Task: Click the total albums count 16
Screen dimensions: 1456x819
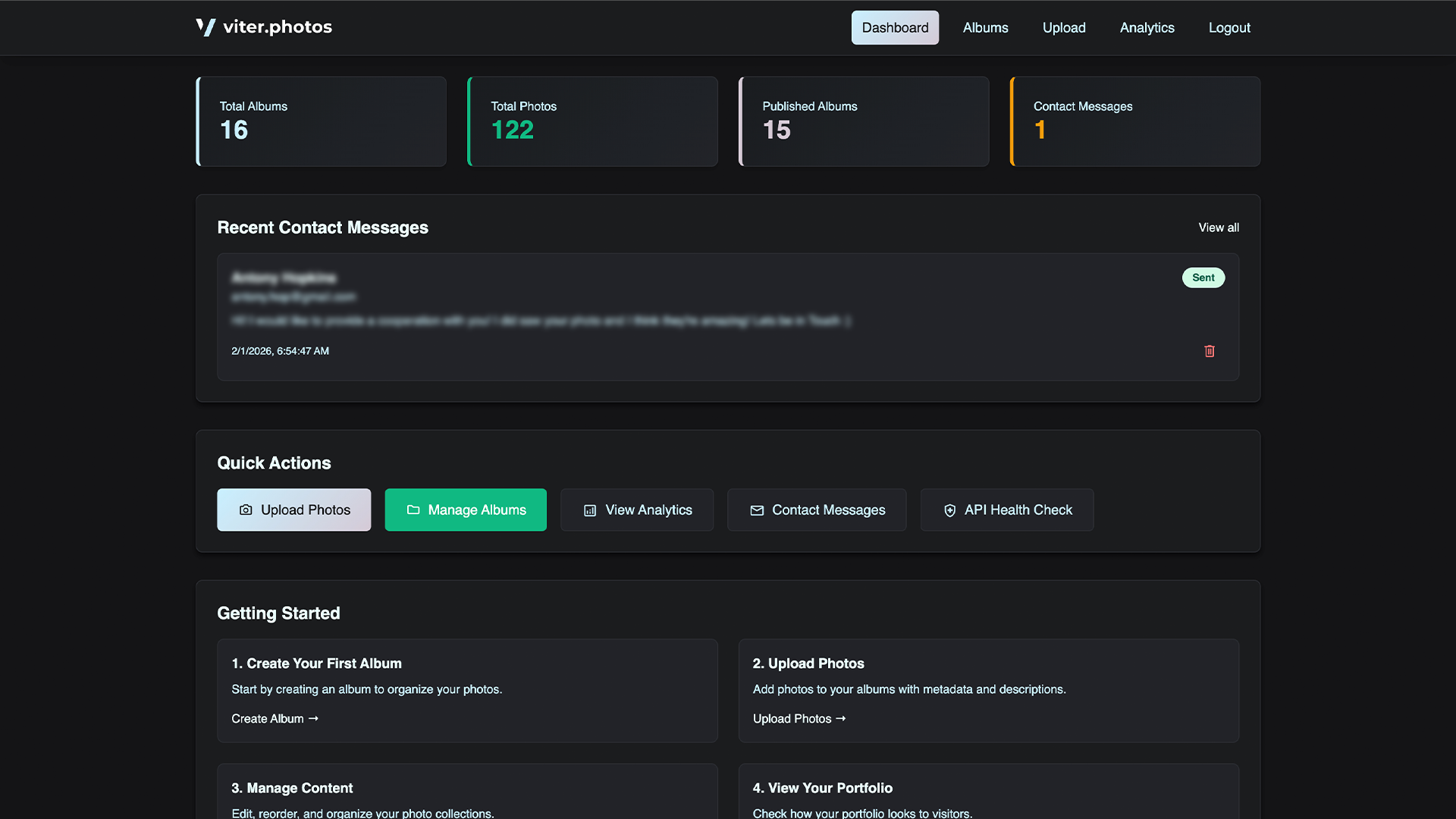Action: pyautogui.click(x=234, y=130)
